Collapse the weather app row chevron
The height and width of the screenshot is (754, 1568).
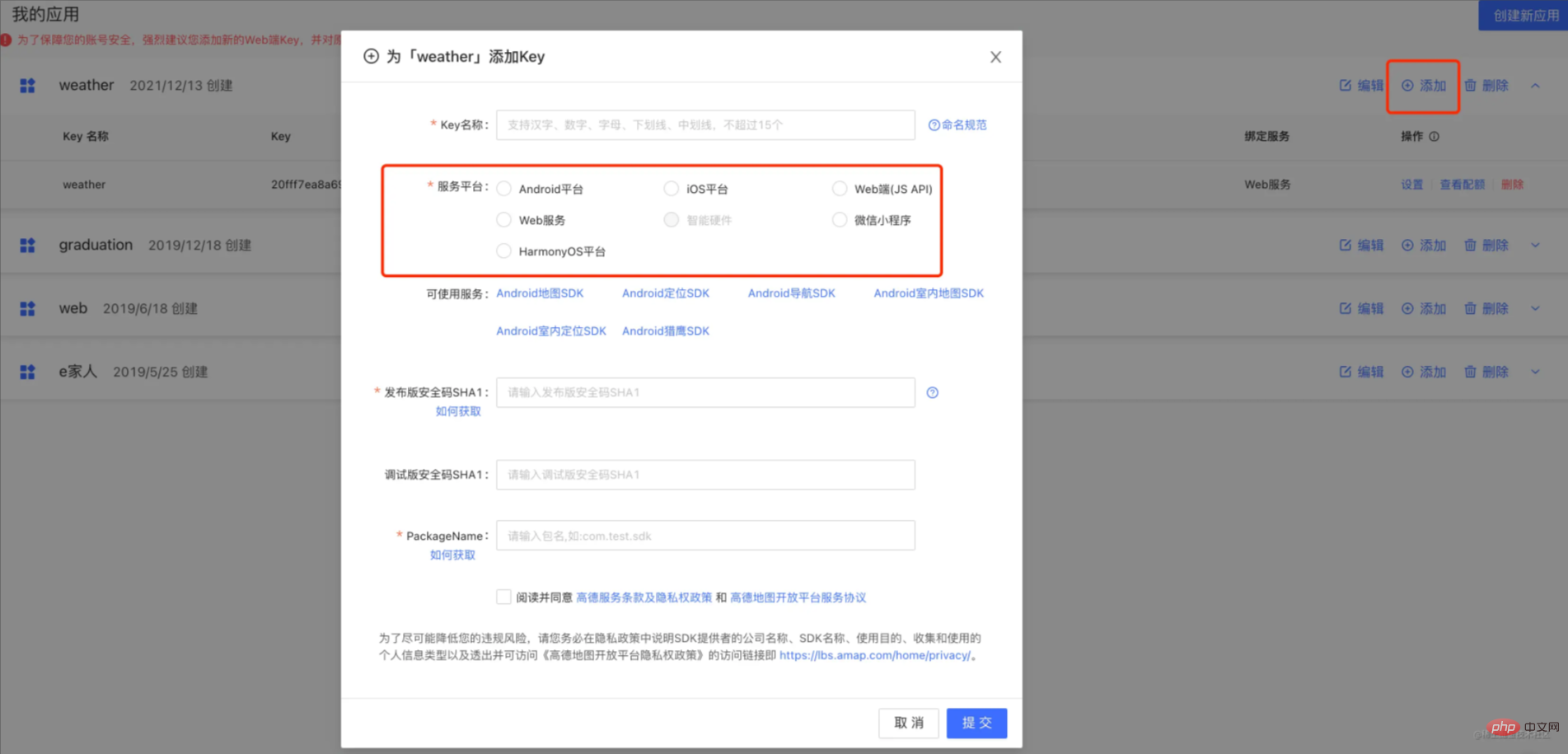pyautogui.click(x=1536, y=86)
